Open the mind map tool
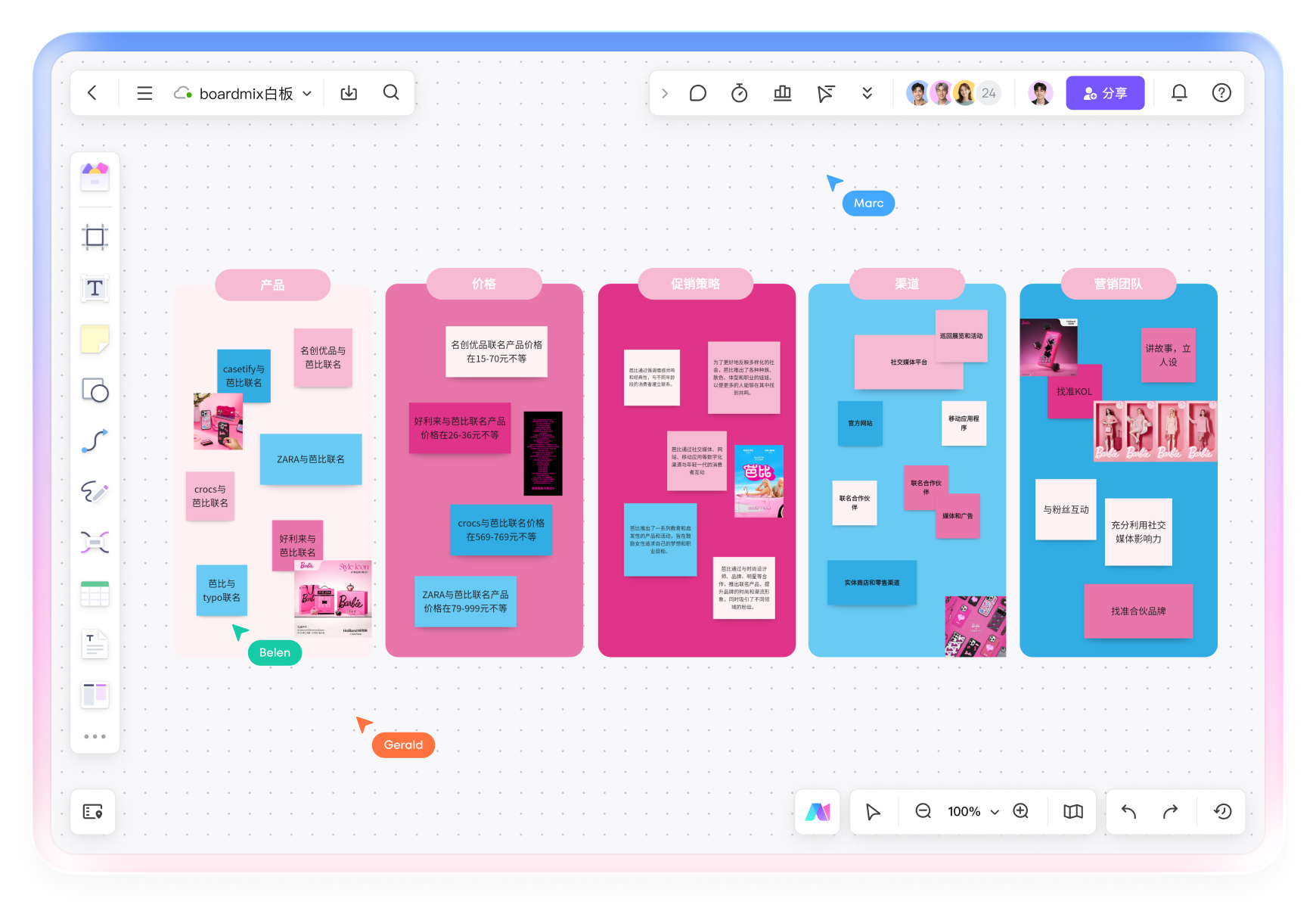1316x905 pixels. coord(95,543)
